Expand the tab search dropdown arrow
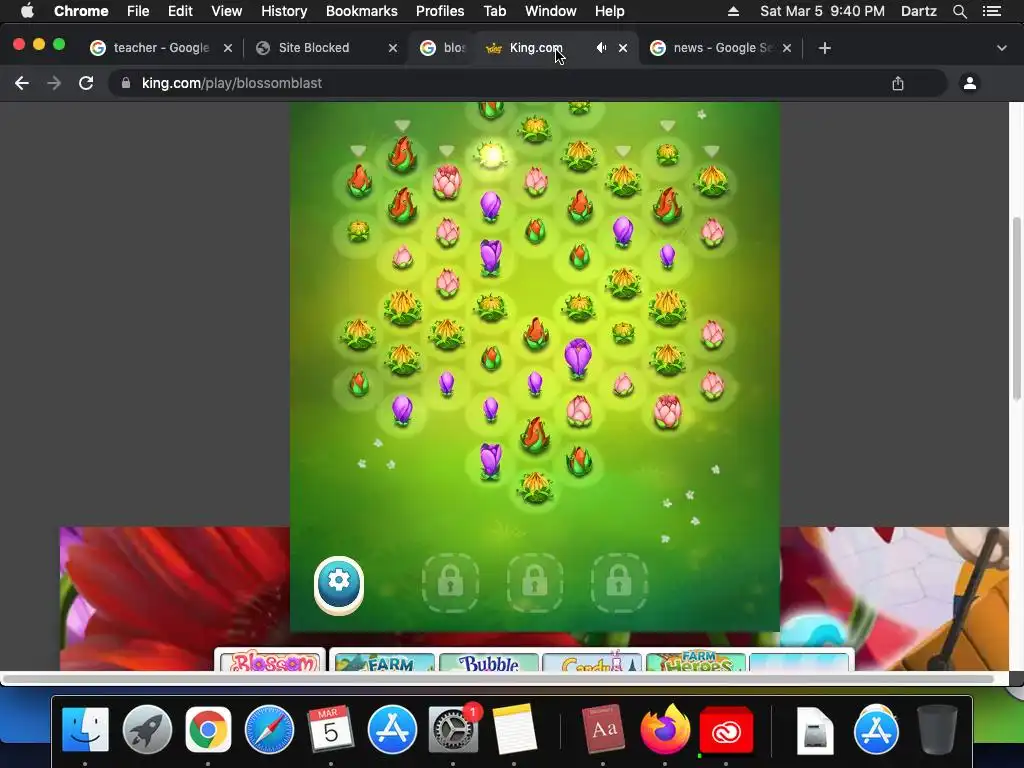The height and width of the screenshot is (768, 1024). pos(1002,48)
